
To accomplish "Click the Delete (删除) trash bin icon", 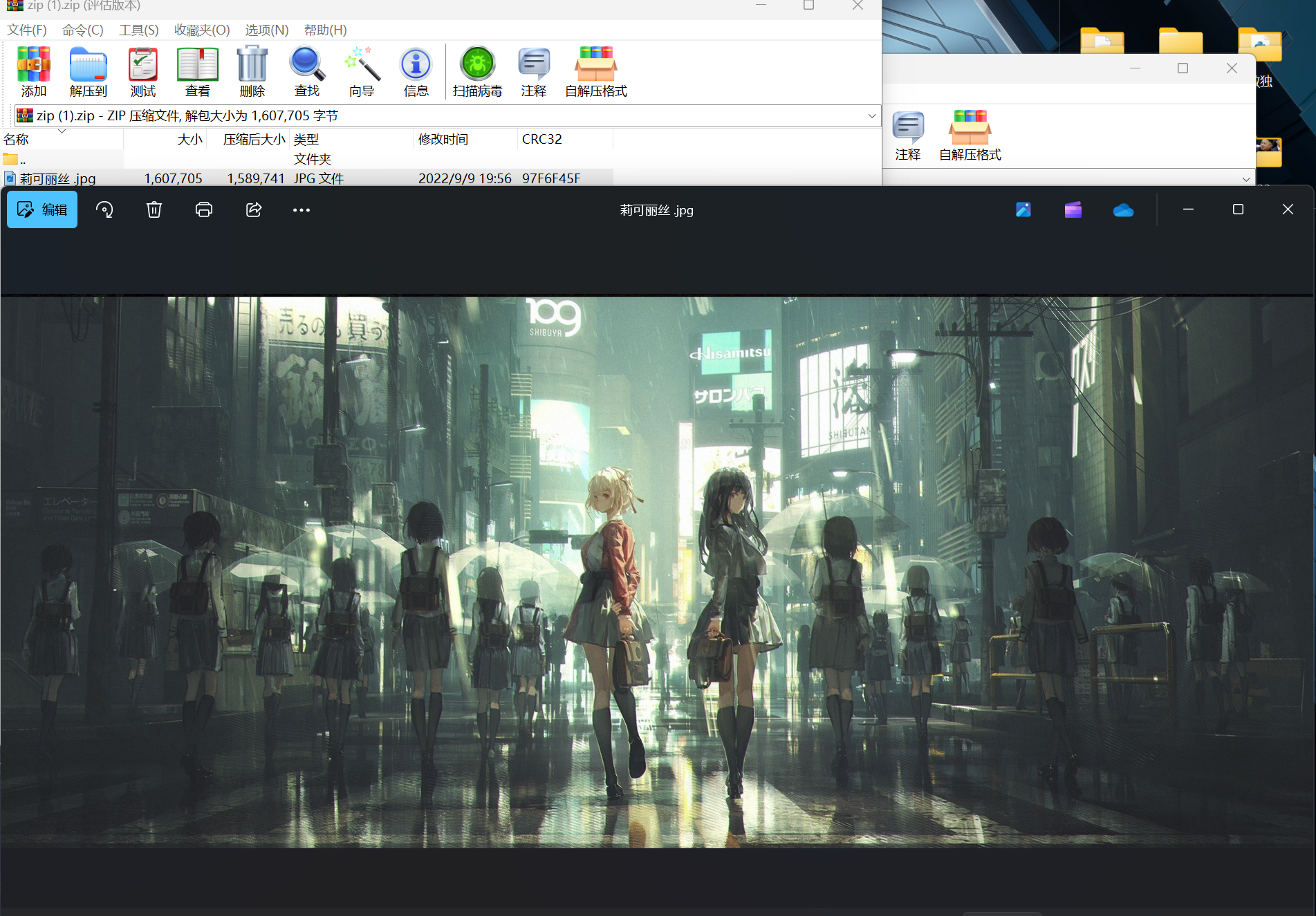I will pyautogui.click(x=252, y=71).
